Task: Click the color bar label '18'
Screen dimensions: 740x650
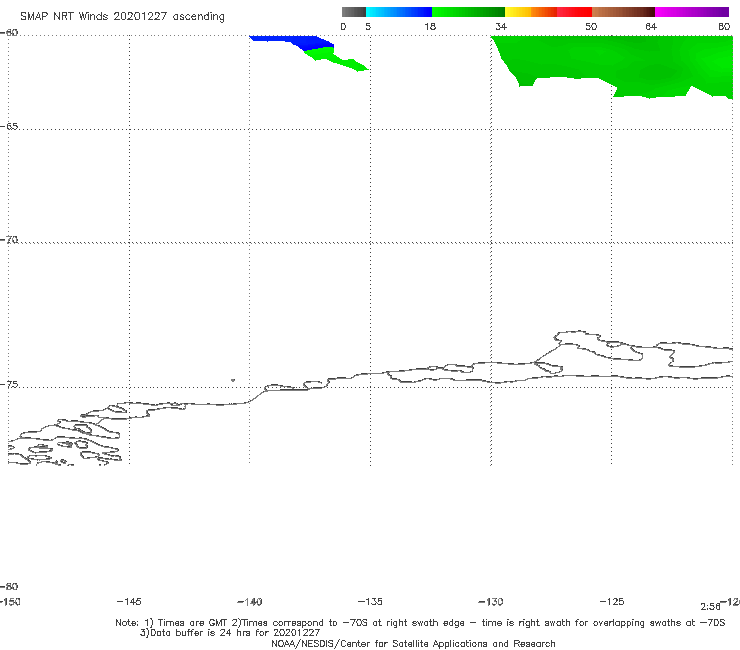Action: (x=430, y=27)
